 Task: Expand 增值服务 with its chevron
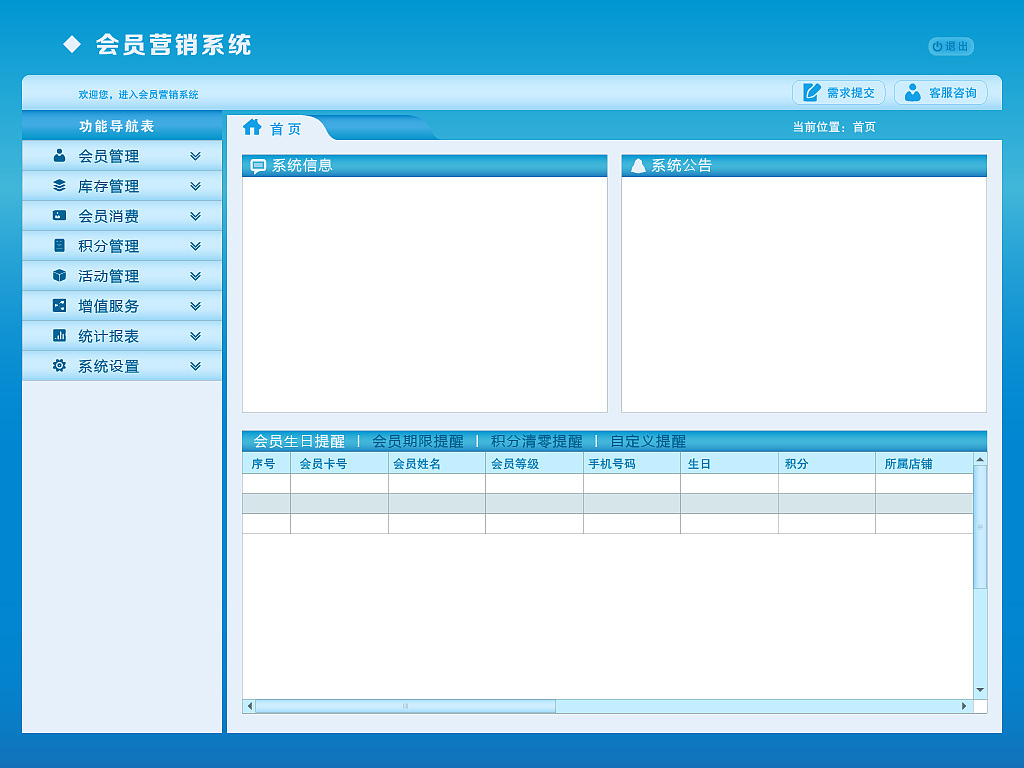(195, 306)
